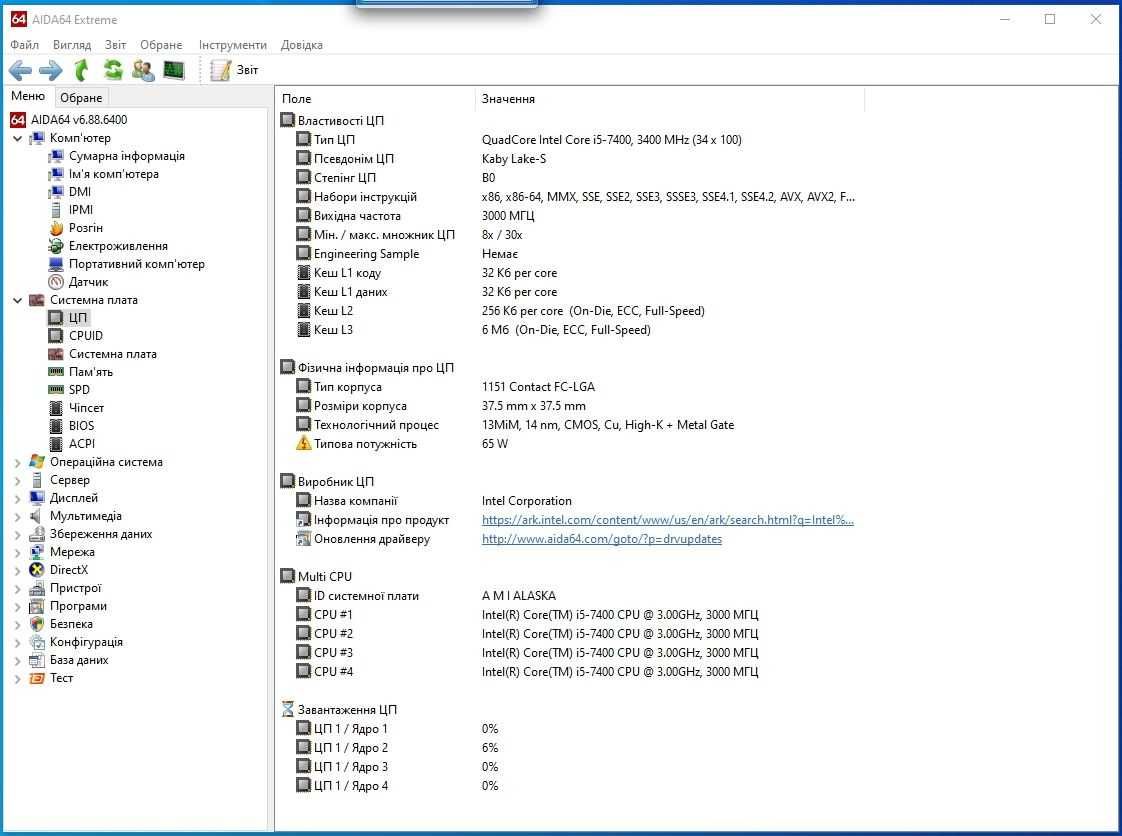
Task: Expand the Збереження даних node
Action: (x=18, y=534)
